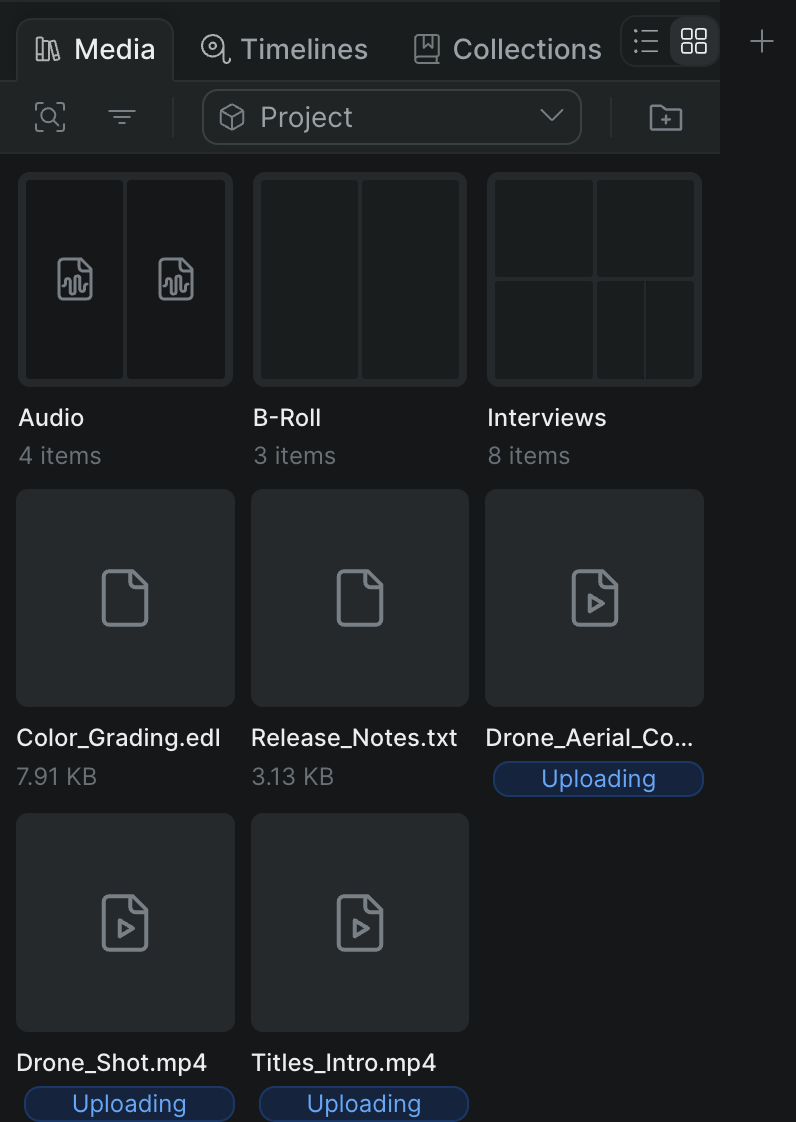Click Uploading badge under Titles_Intro.mp4
This screenshot has width=796, height=1122.
point(364,1104)
